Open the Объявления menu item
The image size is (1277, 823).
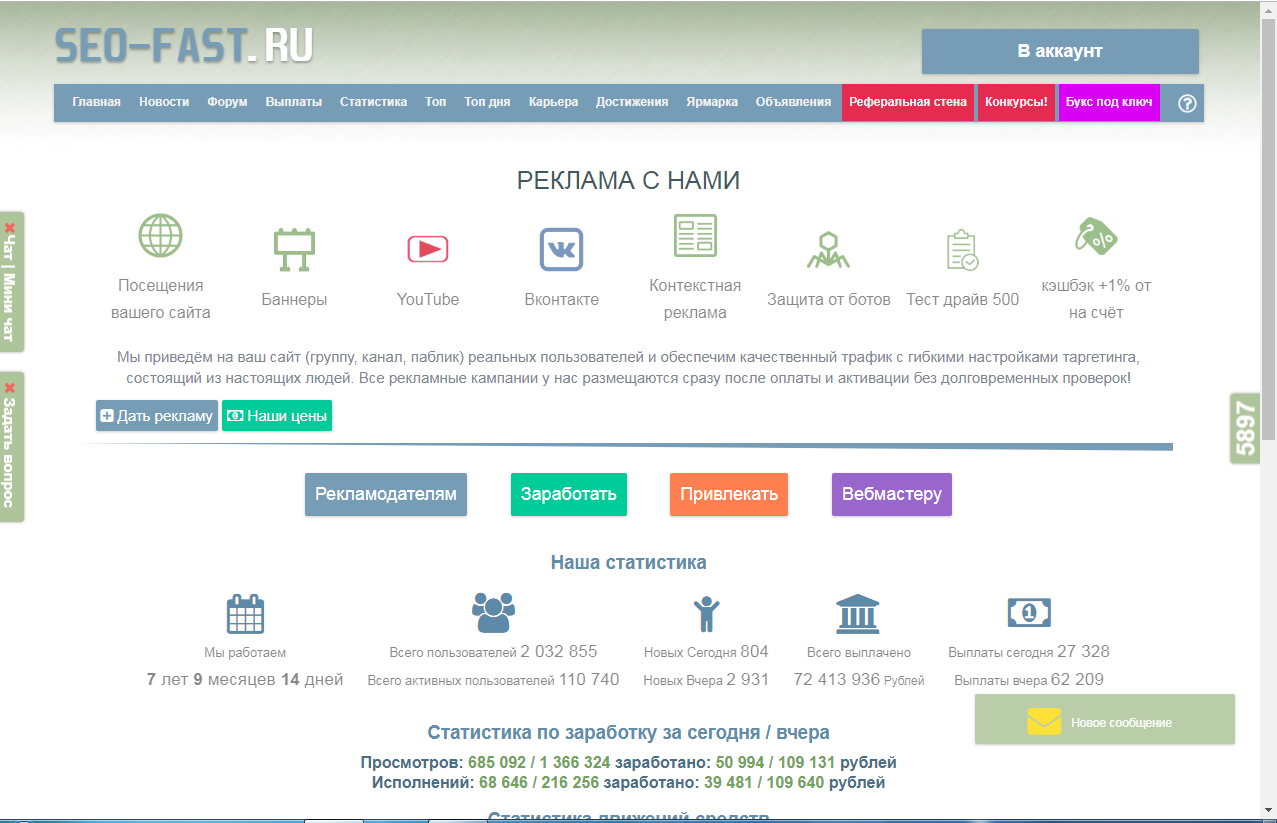point(793,102)
